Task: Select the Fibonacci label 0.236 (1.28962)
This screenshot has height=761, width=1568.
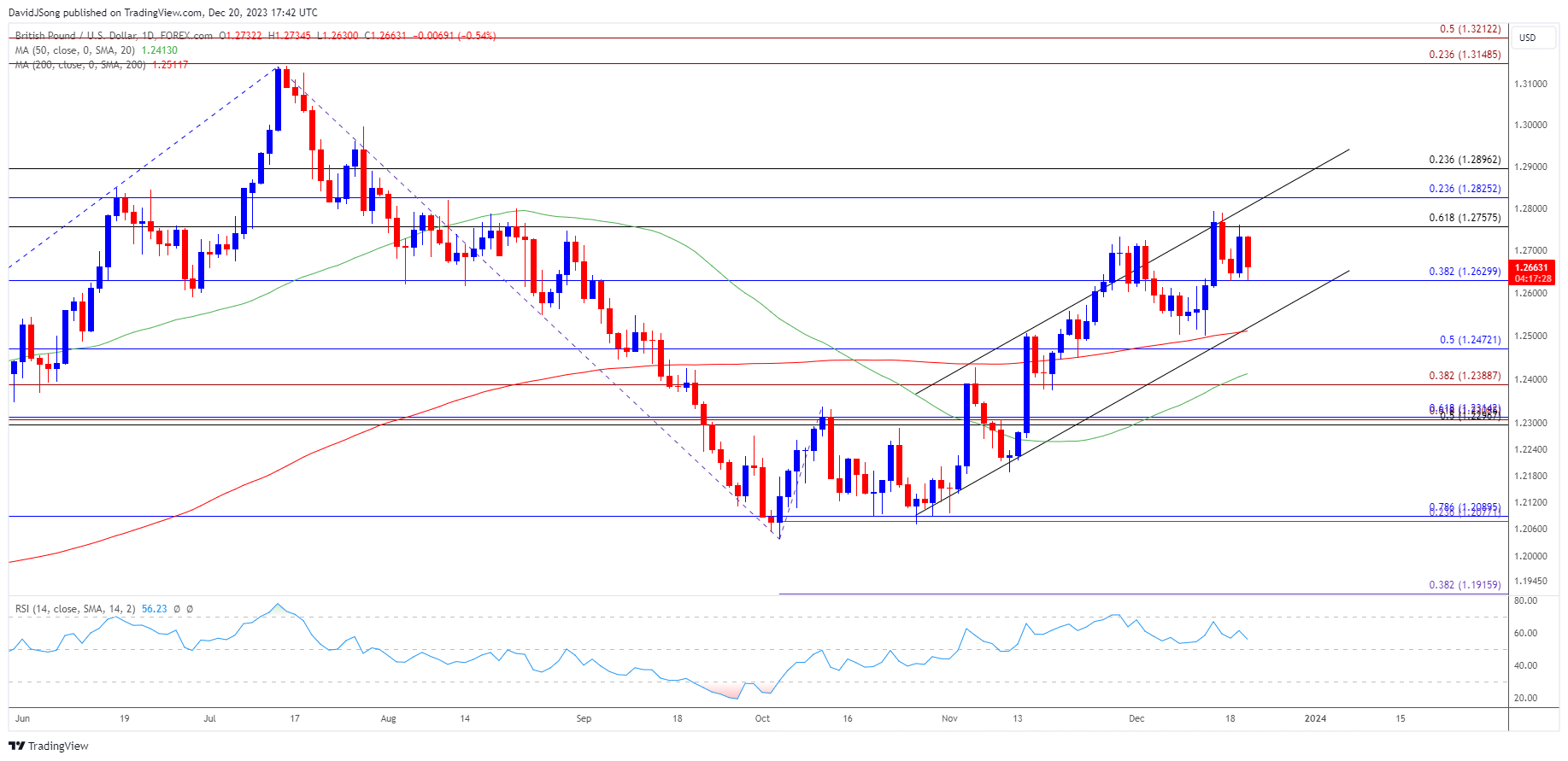Action: [x=1465, y=160]
